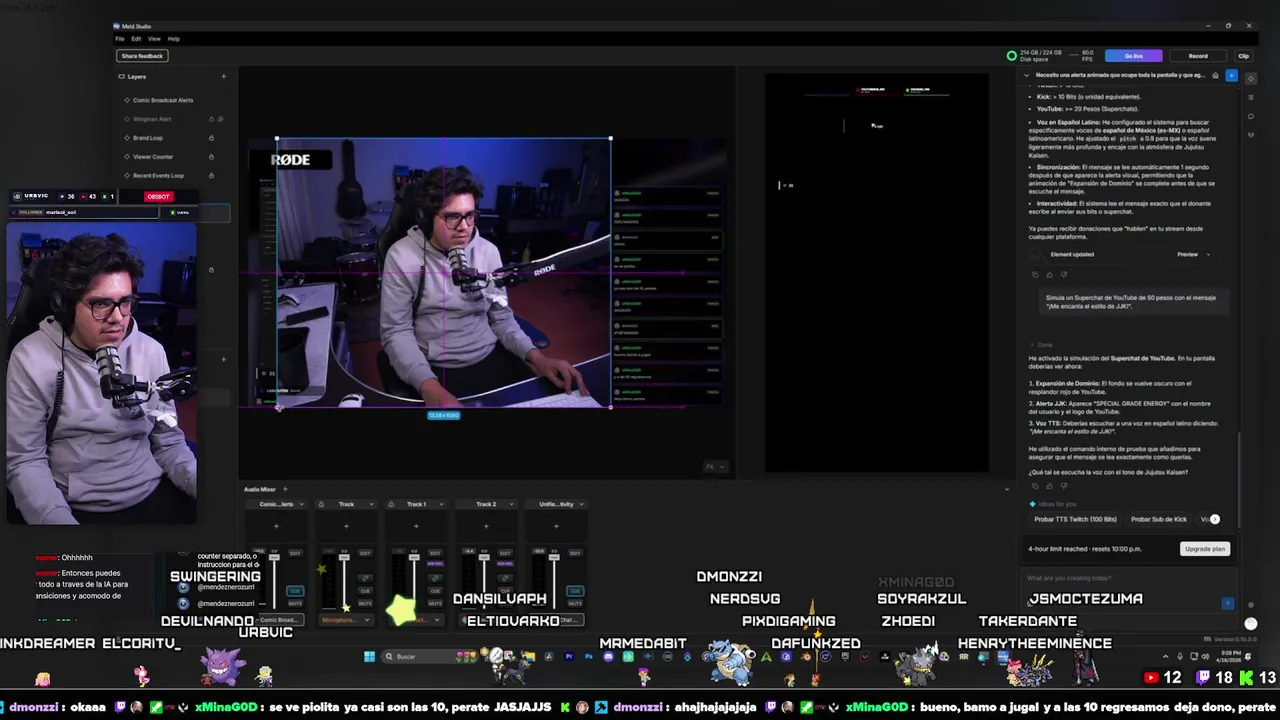Click EDIT on Track channel
Viewport: 1280px width, 720px height.
[365, 553]
